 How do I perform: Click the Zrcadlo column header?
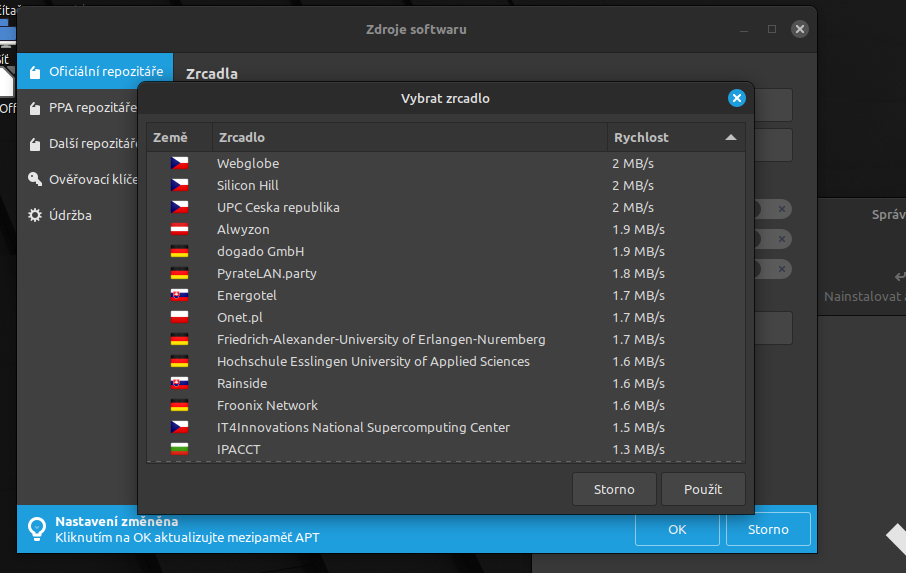[408, 137]
